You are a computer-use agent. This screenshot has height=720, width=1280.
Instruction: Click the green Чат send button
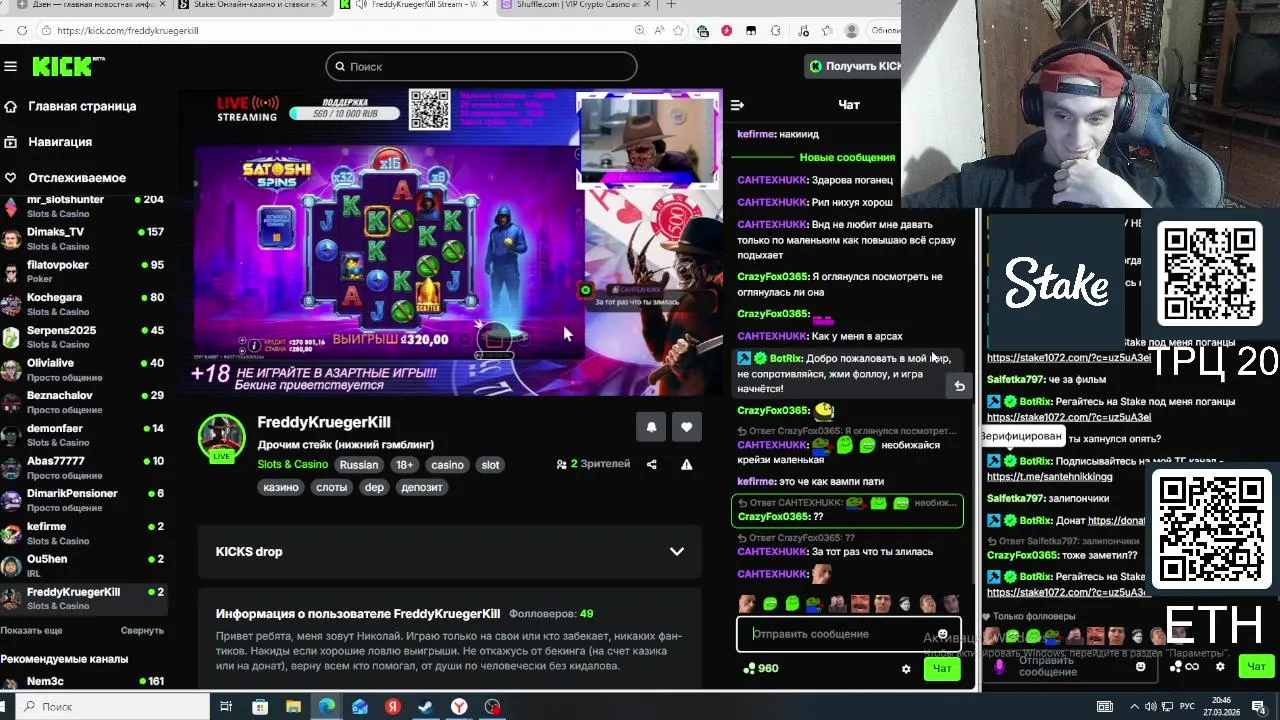942,669
